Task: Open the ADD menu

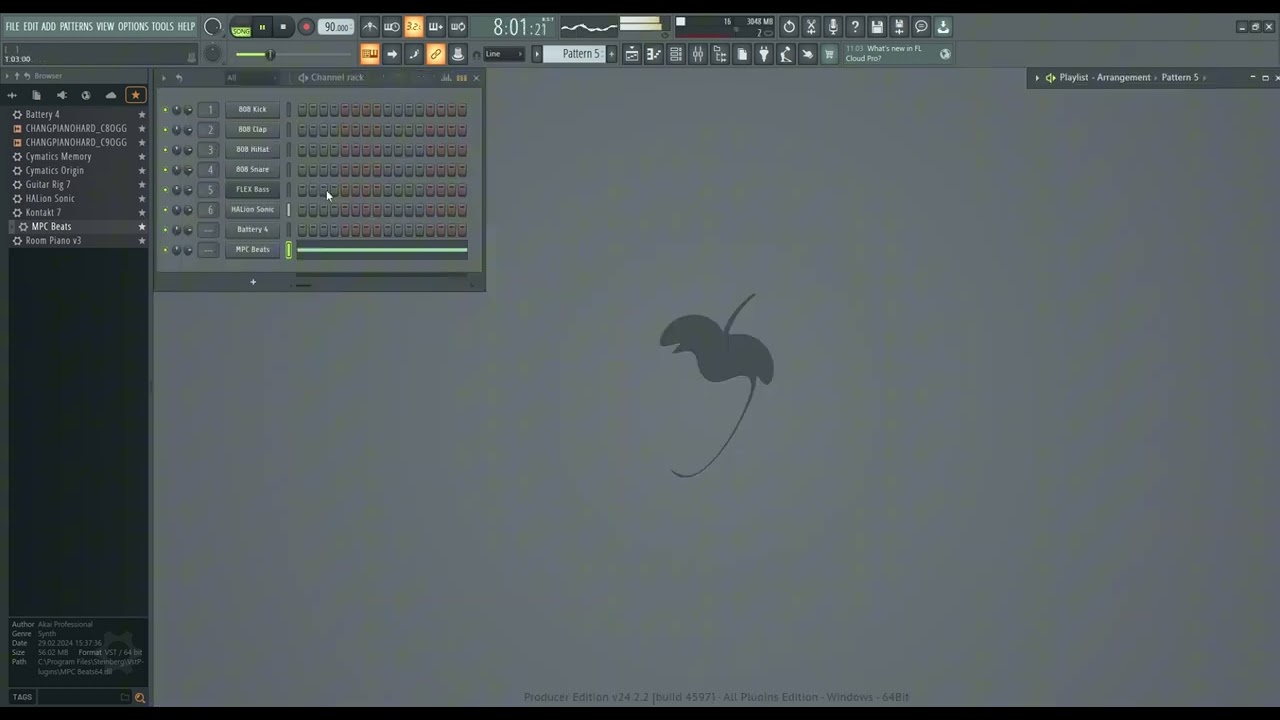Action: click(48, 26)
